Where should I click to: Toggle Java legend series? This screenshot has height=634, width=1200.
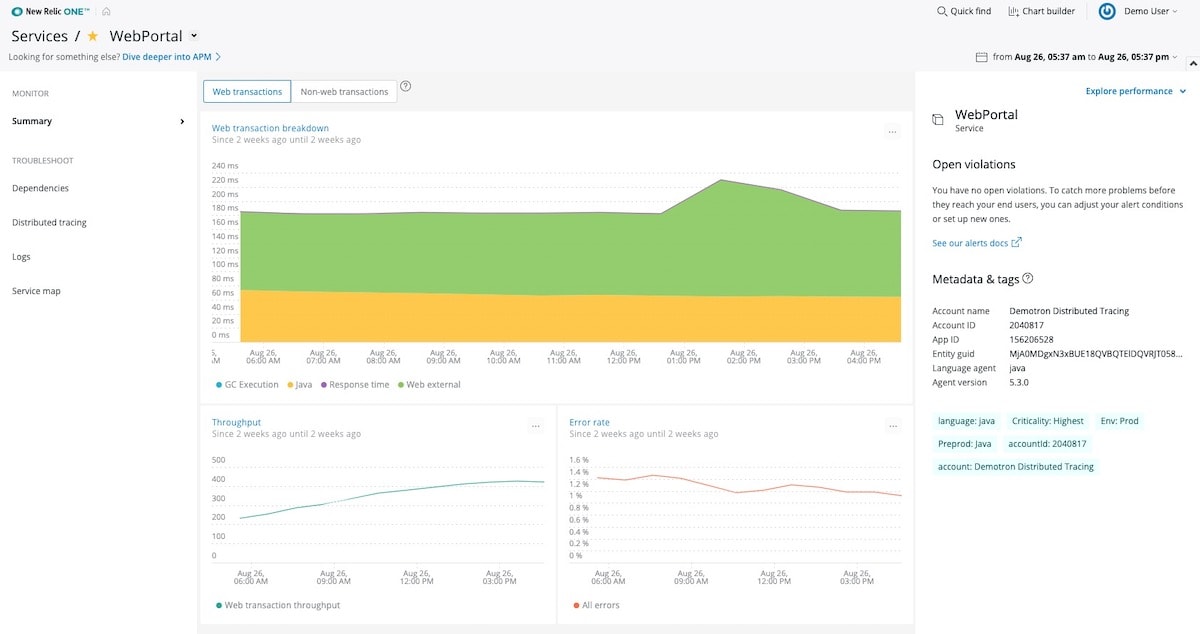[x=300, y=384]
